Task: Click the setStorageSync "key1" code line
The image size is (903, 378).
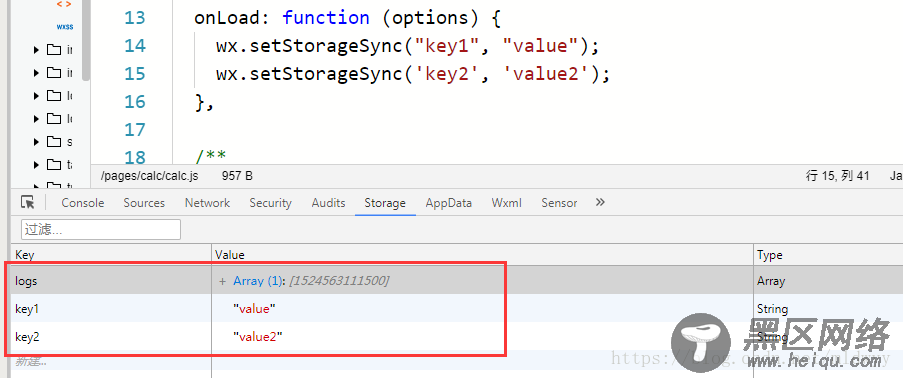Action: 408,46
